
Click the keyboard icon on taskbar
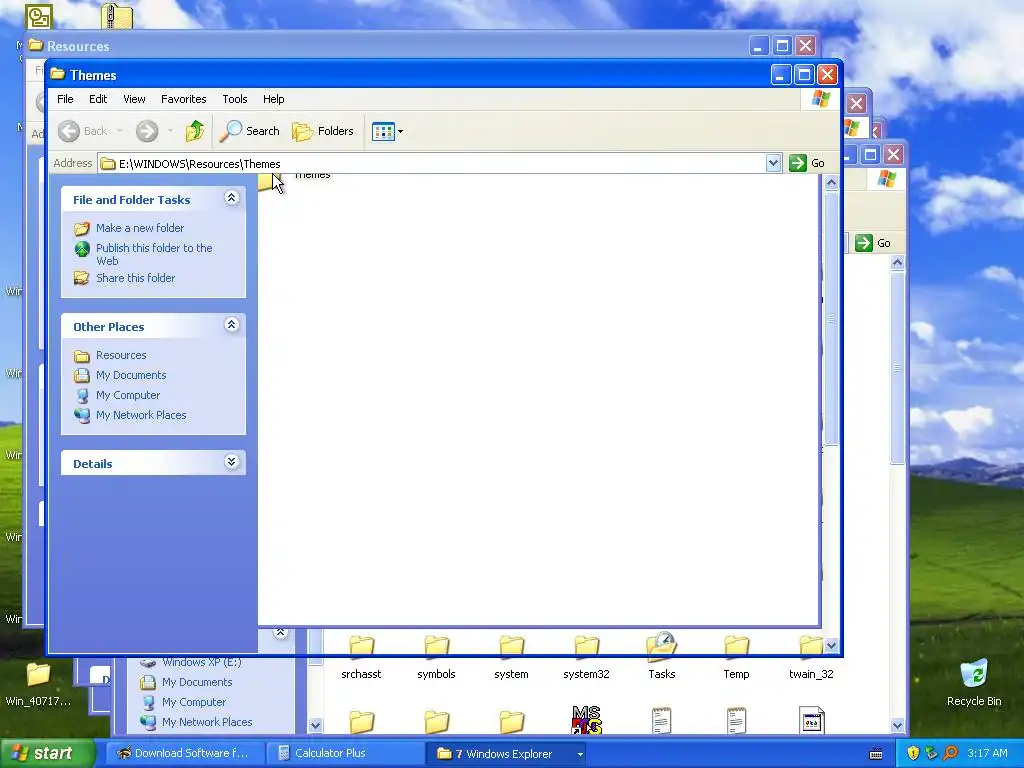[876, 754]
